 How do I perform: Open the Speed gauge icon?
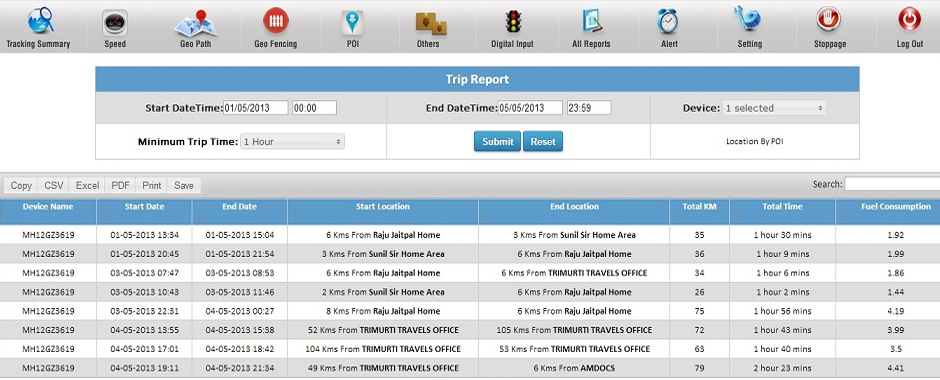coord(115,23)
